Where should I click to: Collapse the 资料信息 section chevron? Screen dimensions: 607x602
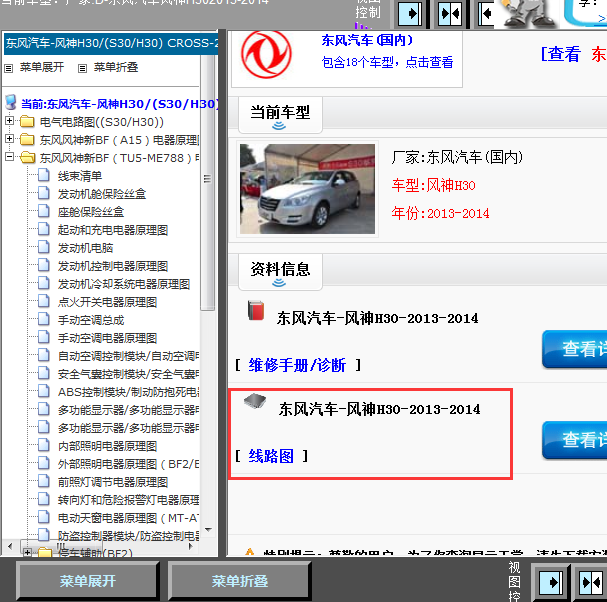click(x=279, y=283)
